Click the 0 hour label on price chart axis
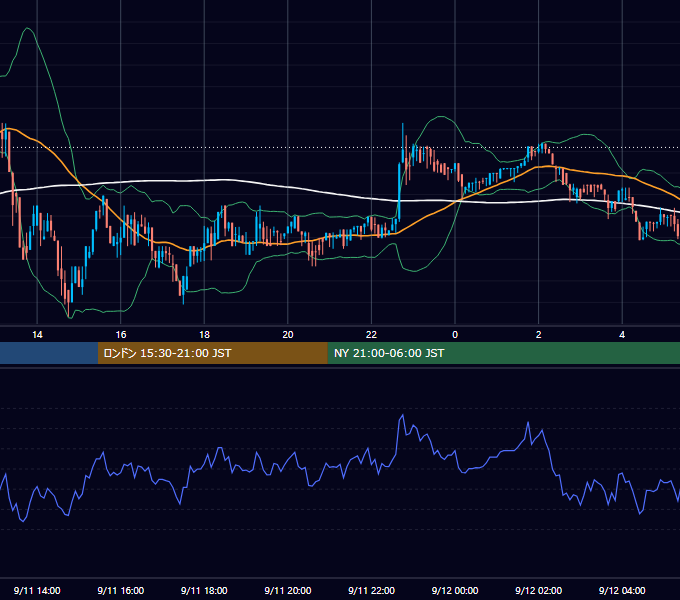Image resolution: width=680 pixels, height=600 pixels. click(x=455, y=335)
